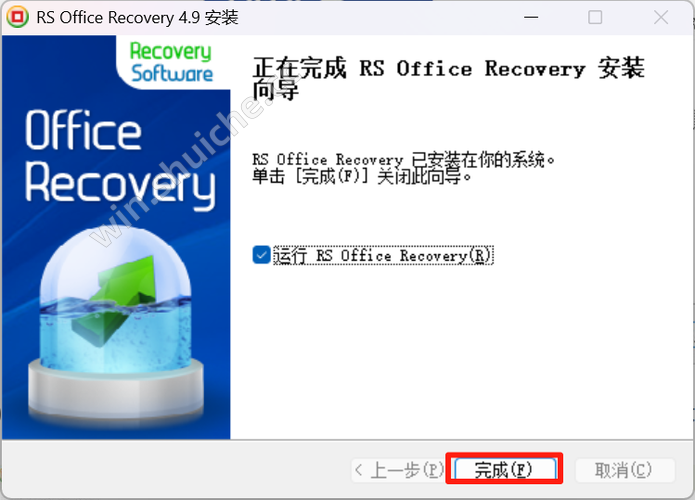Click the 上一步(P) back button
This screenshot has width=695, height=500.
tap(398, 470)
